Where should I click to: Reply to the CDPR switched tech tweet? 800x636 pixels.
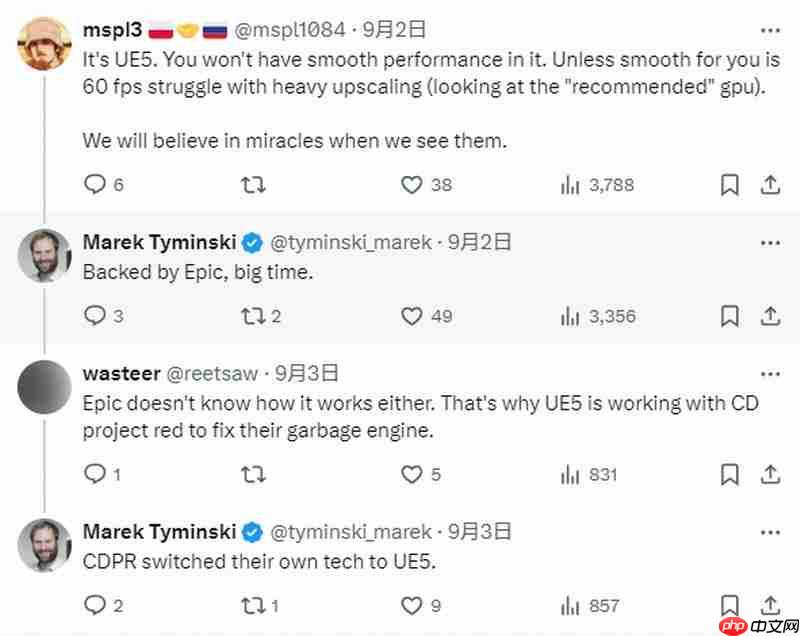point(94,605)
